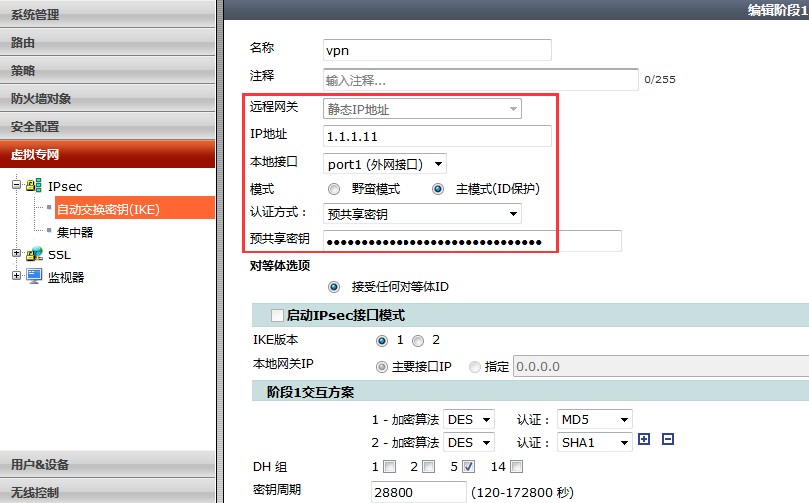Check DH group 14 checkbox

click(x=516, y=467)
